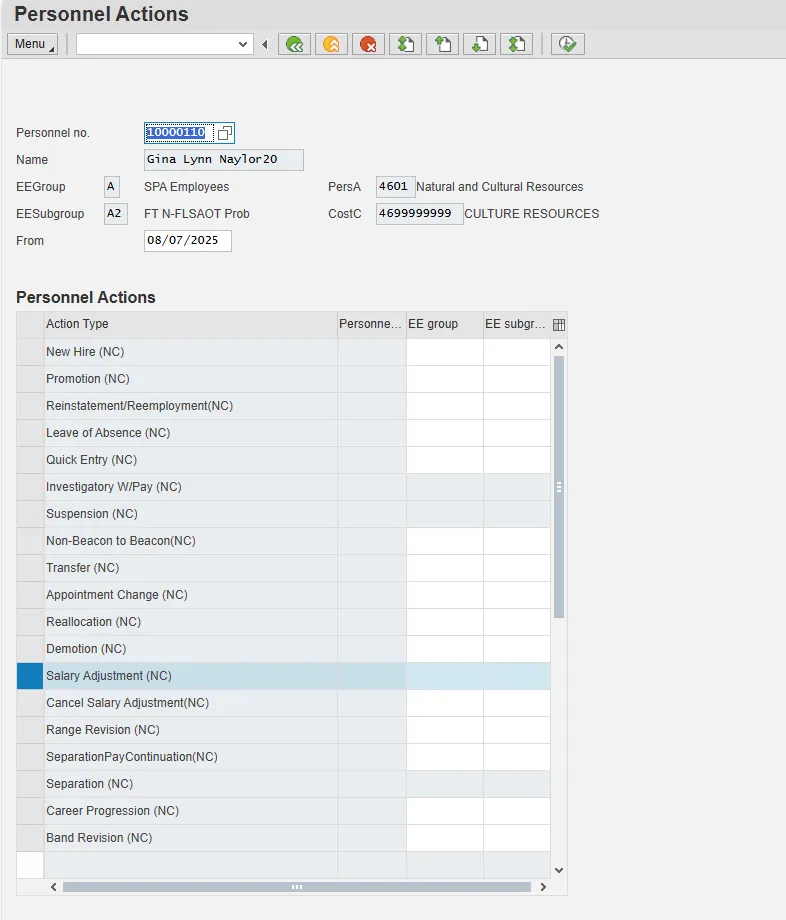
Task: Click Cancel Salary Adjustment(NC) action text
Action: coord(128,703)
